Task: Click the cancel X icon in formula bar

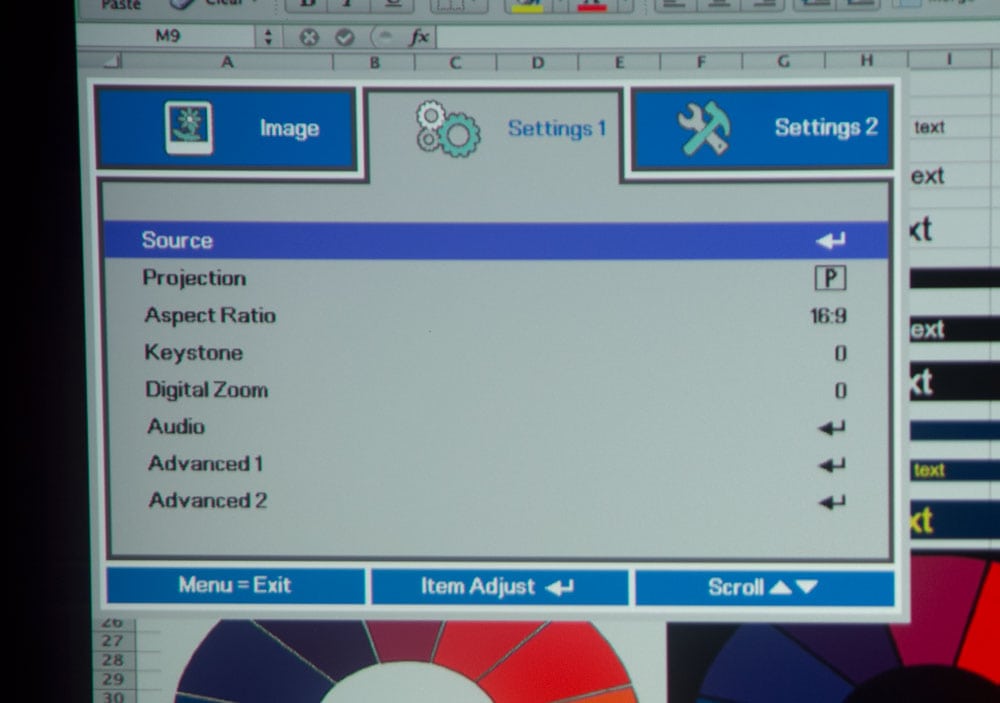Action: pyautogui.click(x=309, y=38)
